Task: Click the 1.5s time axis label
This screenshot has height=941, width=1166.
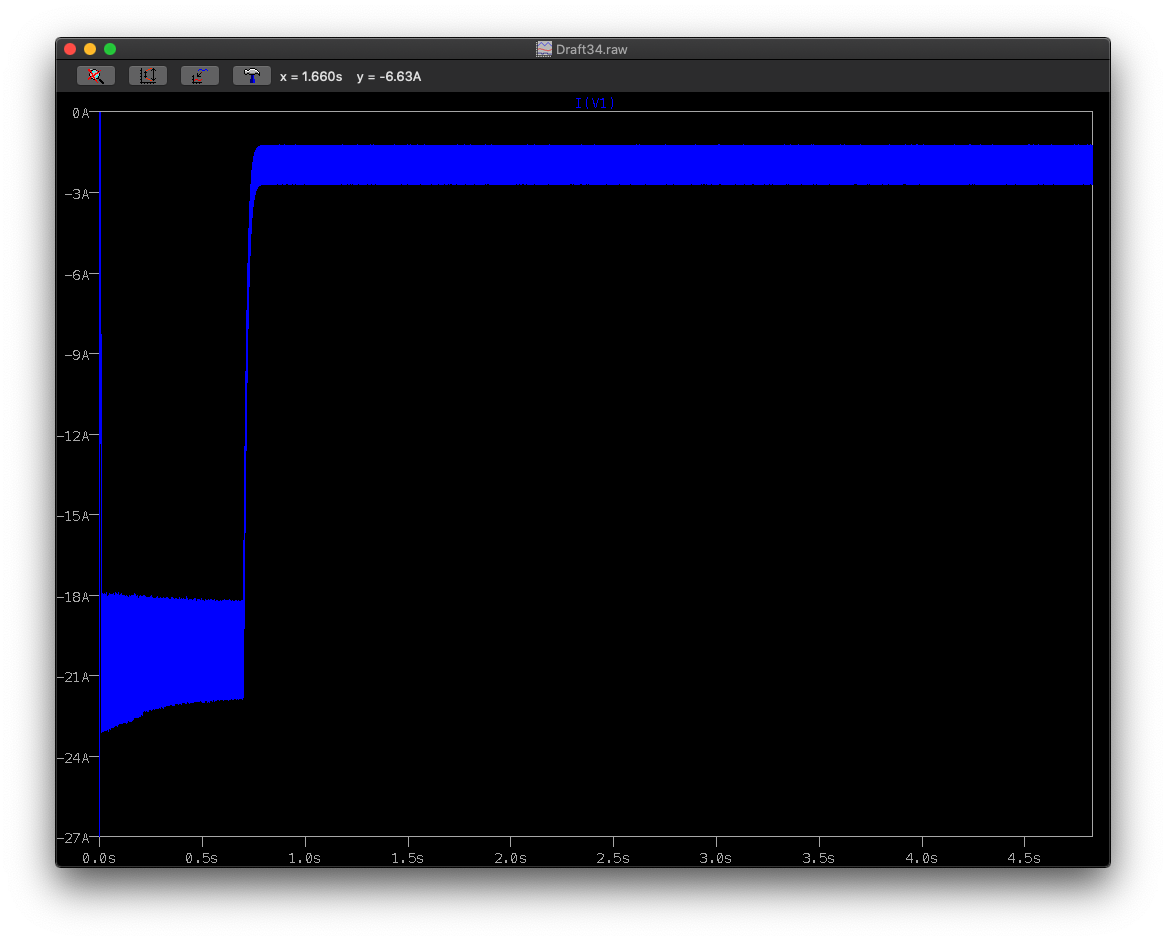Action: (x=408, y=858)
